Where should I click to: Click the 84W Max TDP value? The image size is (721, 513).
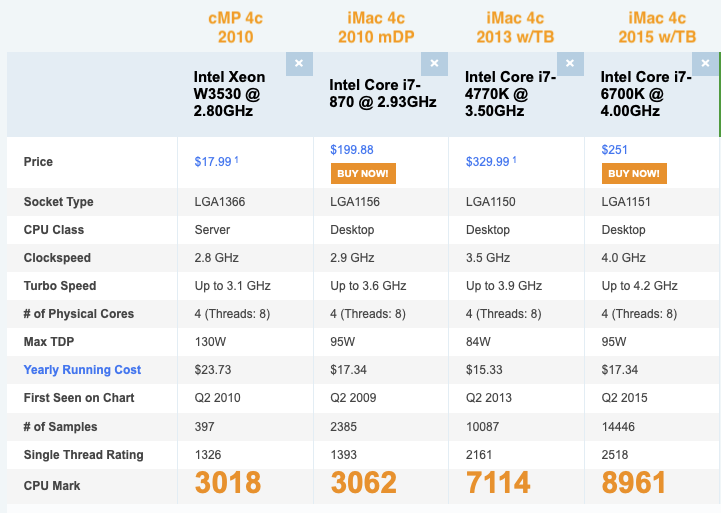[x=478, y=342]
